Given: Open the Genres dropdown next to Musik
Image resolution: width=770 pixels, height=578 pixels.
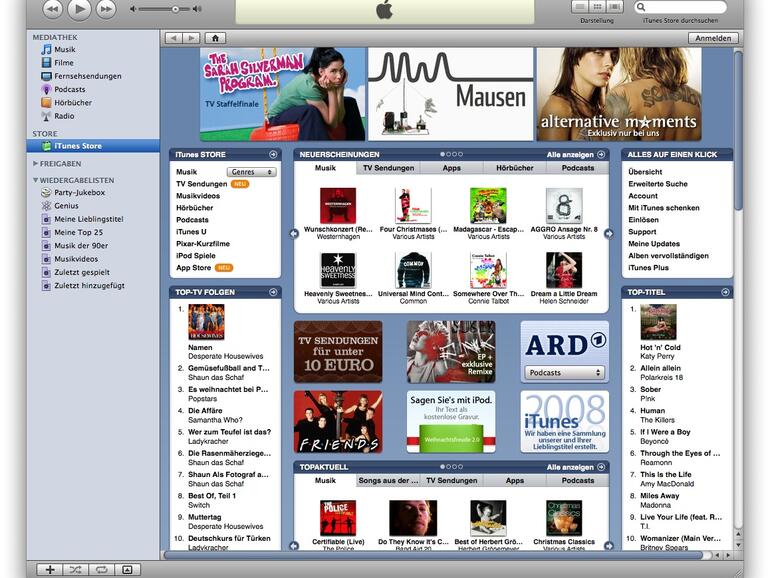Looking at the screenshot, I should point(251,172).
